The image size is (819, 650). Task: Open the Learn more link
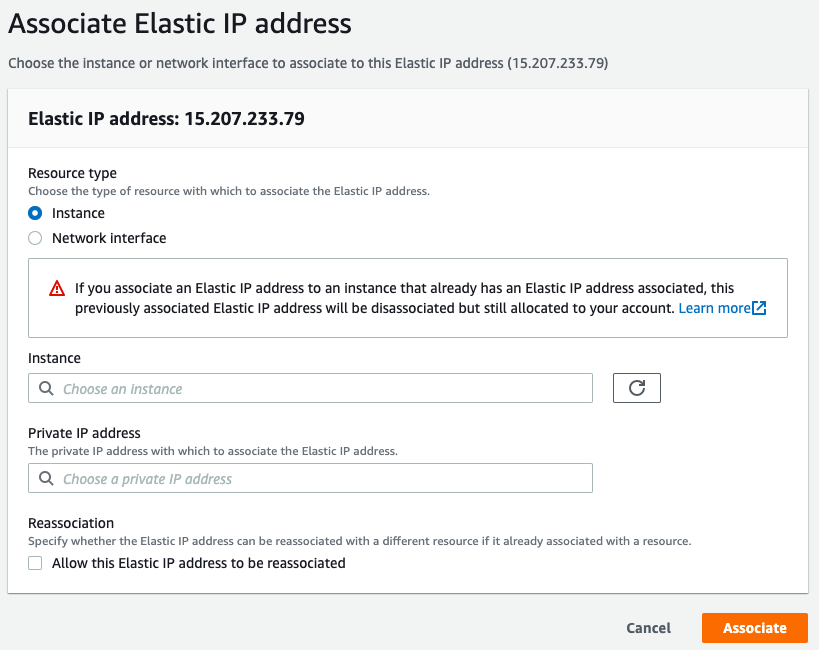tap(714, 308)
